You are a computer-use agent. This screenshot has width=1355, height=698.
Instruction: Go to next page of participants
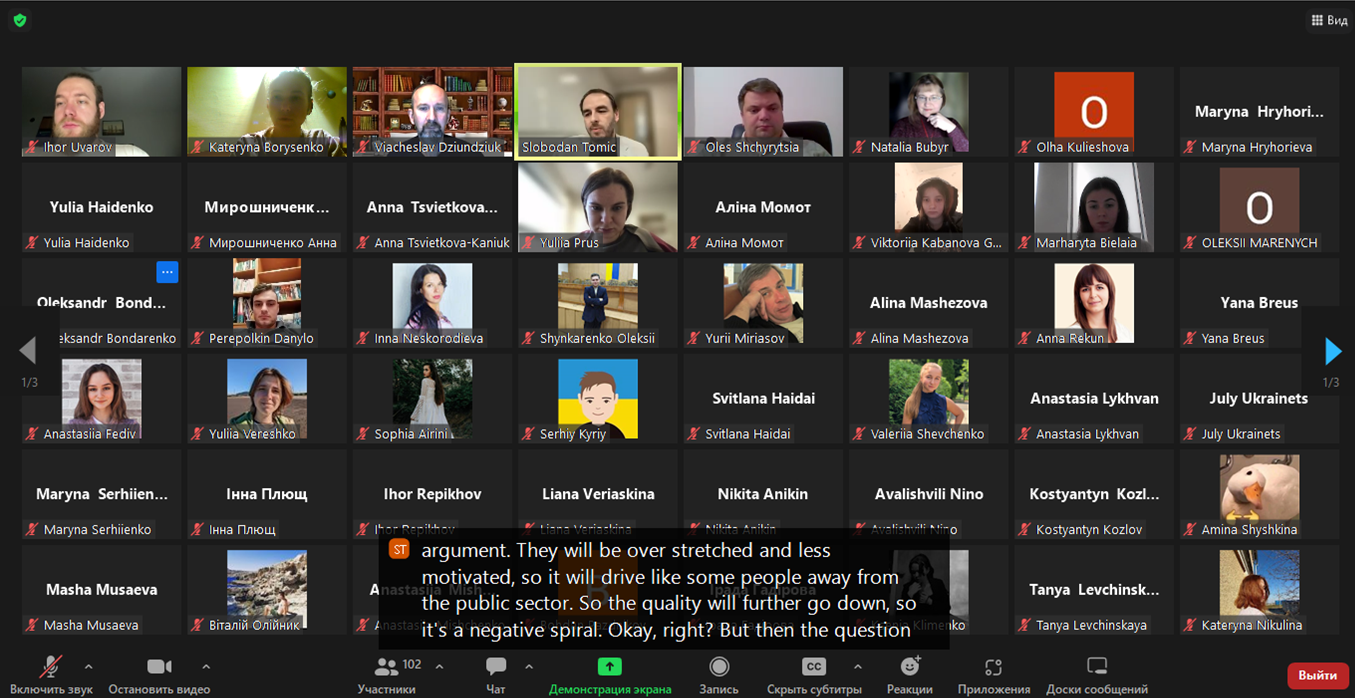tap(1332, 351)
